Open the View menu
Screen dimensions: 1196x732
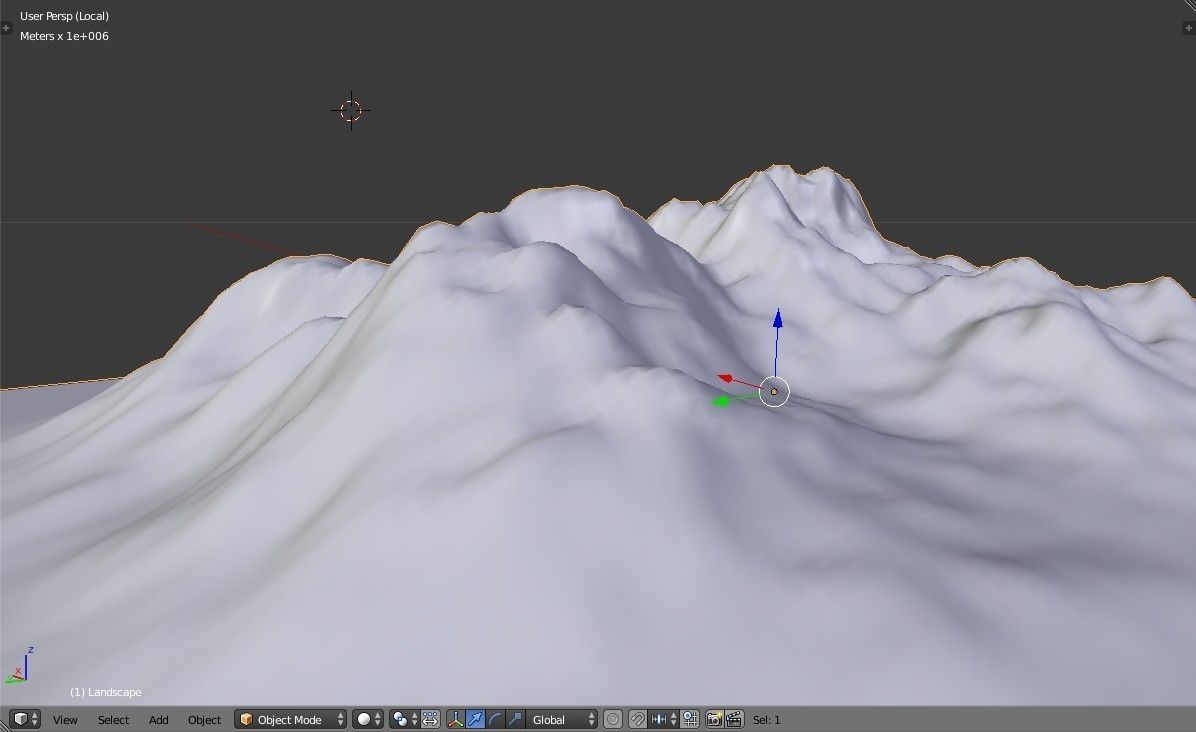click(65, 720)
